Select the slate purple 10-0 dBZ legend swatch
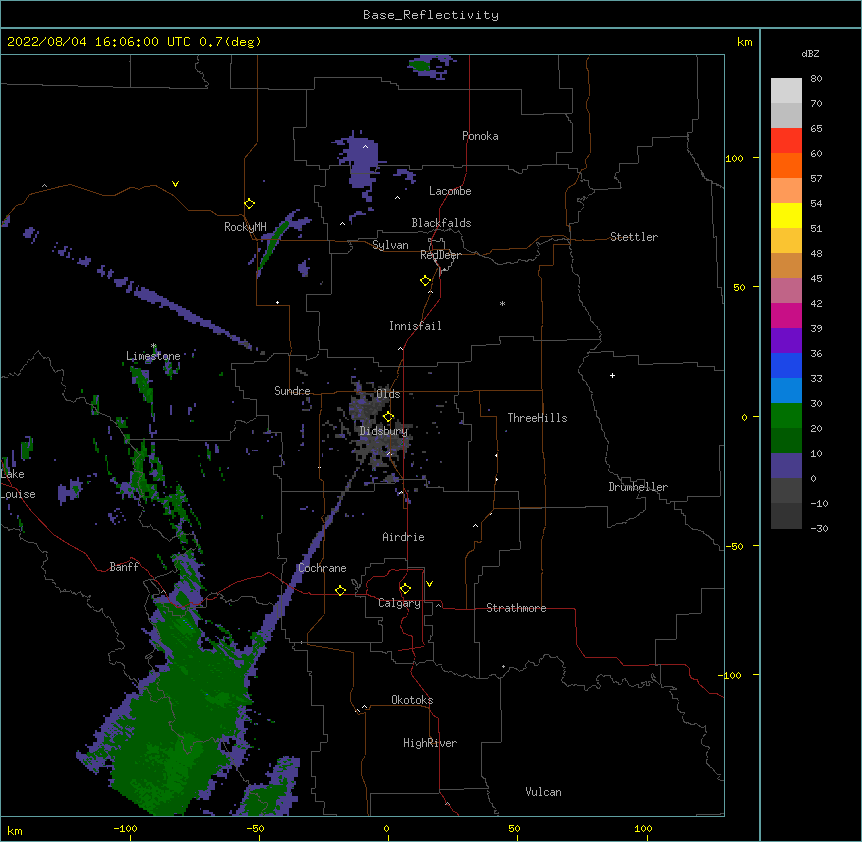Screen dimensions: 862x842 click(x=786, y=466)
